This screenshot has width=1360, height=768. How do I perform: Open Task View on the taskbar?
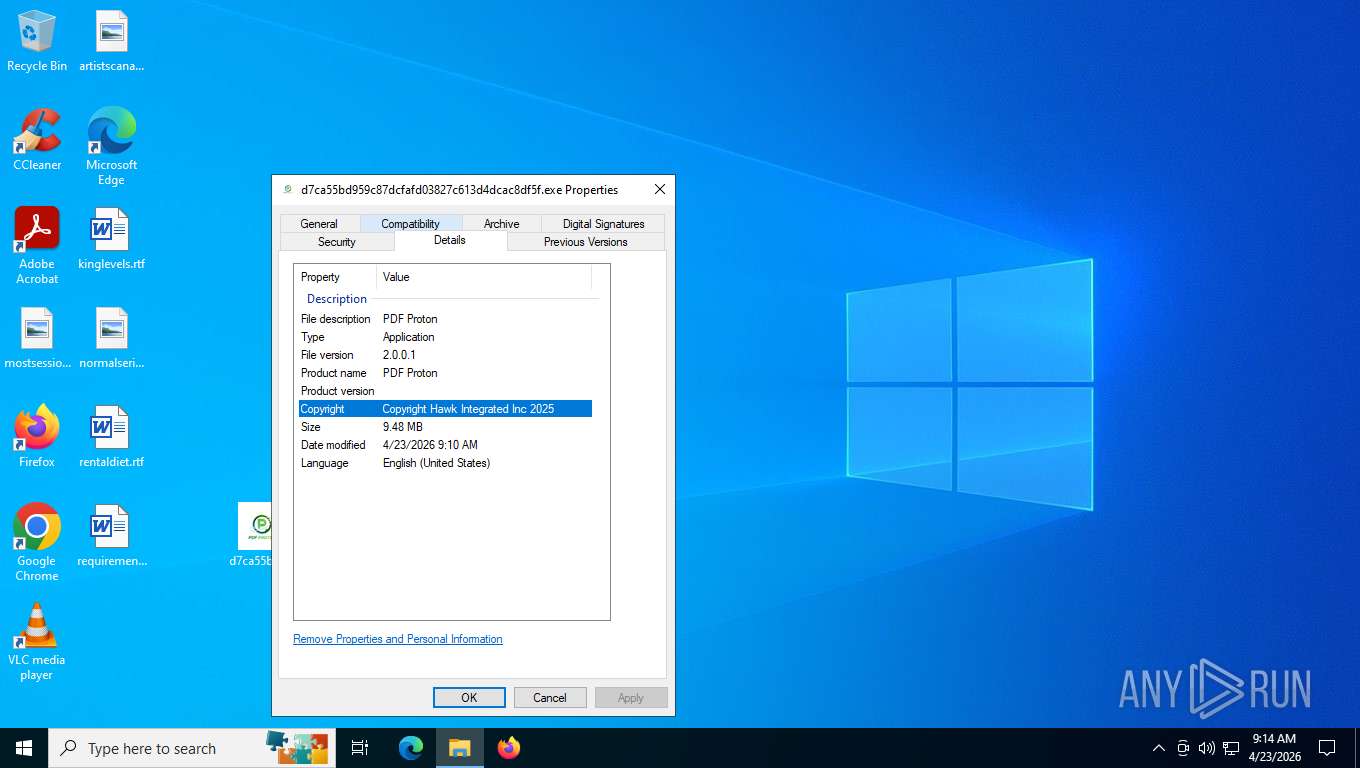360,748
